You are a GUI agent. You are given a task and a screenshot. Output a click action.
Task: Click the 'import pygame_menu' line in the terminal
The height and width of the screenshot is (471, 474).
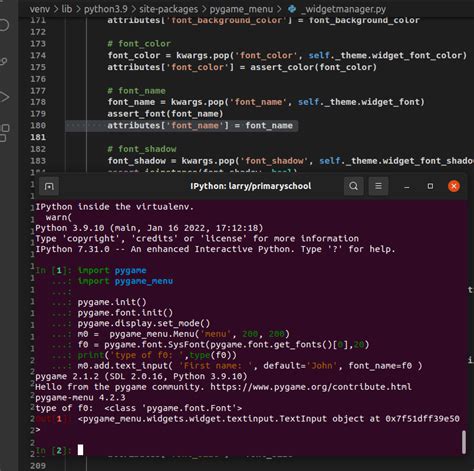pos(125,281)
